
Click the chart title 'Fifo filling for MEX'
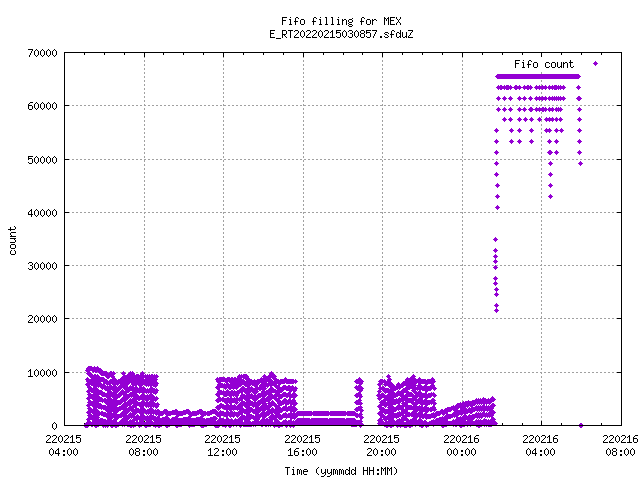[341, 21]
